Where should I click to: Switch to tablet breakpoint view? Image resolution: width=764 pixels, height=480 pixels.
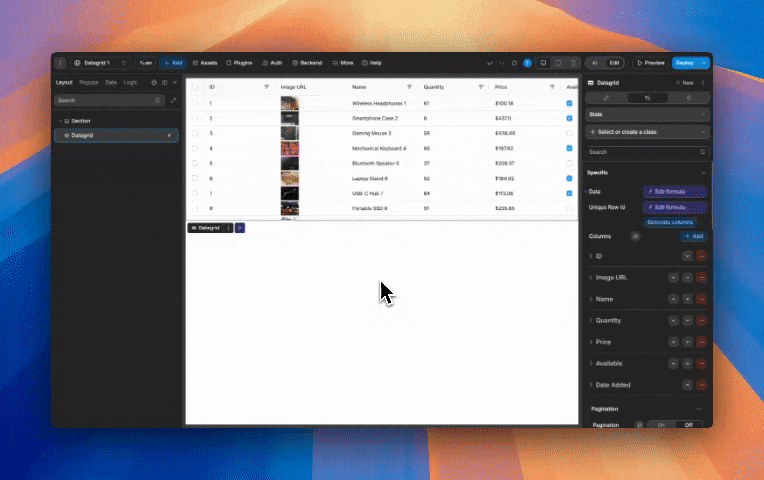click(x=558, y=63)
